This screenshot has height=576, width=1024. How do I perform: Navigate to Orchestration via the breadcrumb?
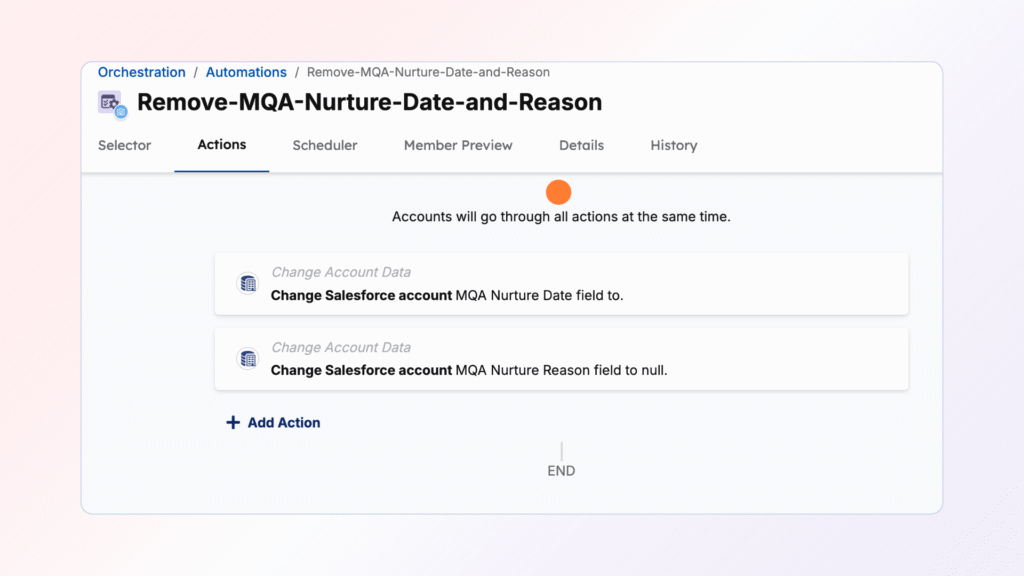tap(141, 72)
